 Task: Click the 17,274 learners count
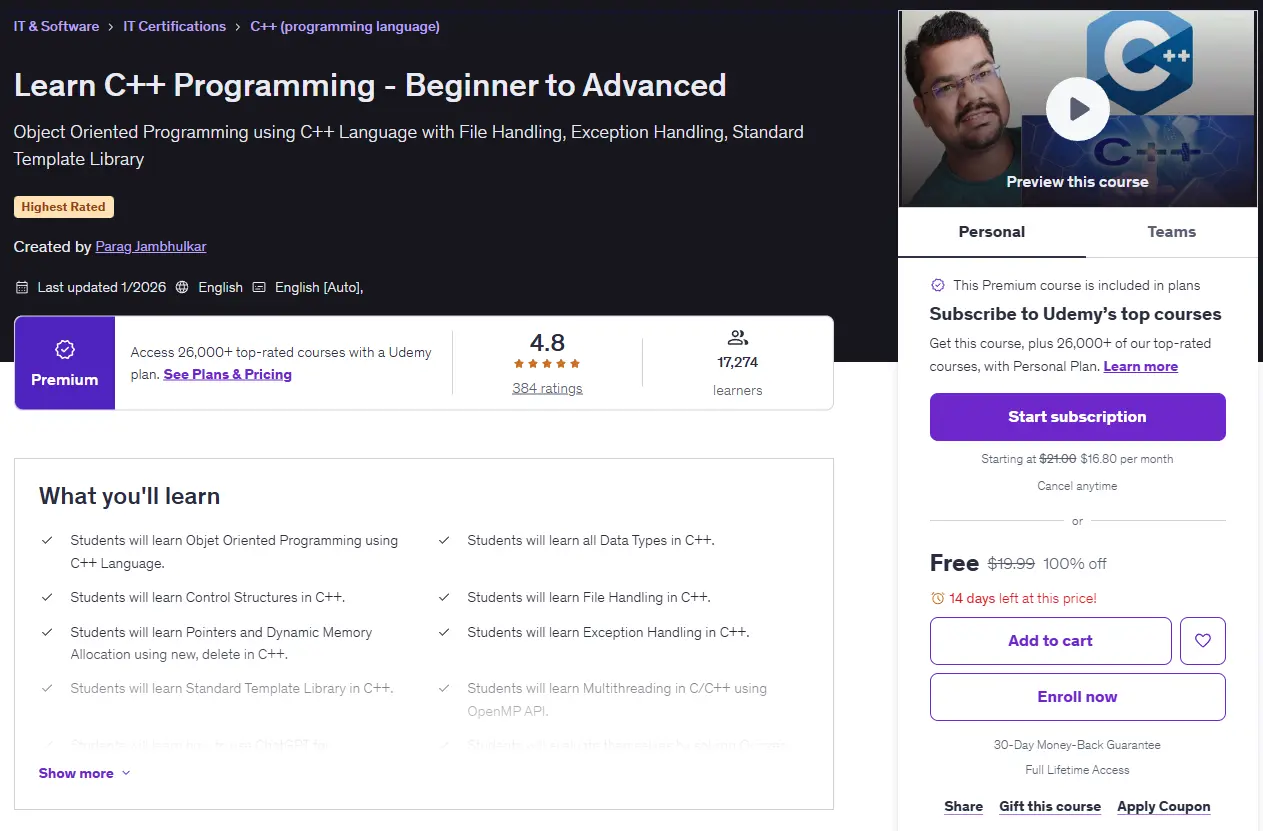point(738,362)
